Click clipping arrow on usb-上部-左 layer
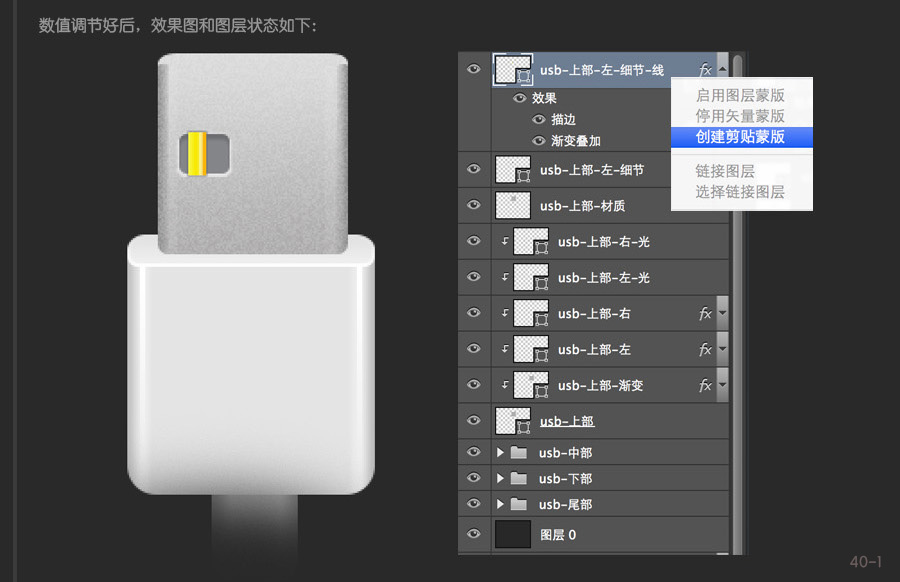Image resolution: width=900 pixels, height=582 pixels. pos(505,348)
